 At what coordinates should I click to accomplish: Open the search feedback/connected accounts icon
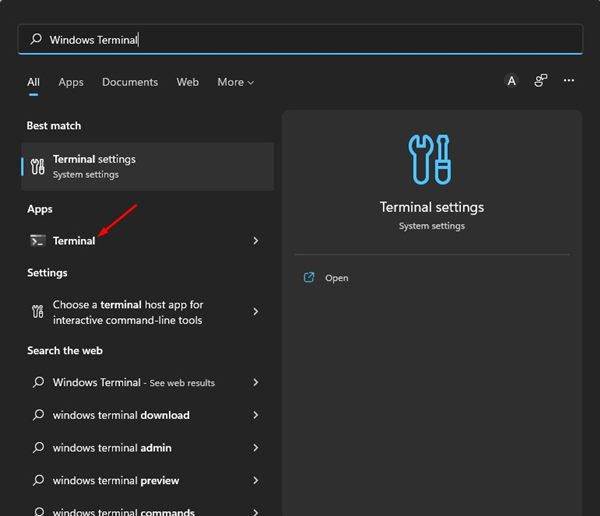click(x=540, y=81)
